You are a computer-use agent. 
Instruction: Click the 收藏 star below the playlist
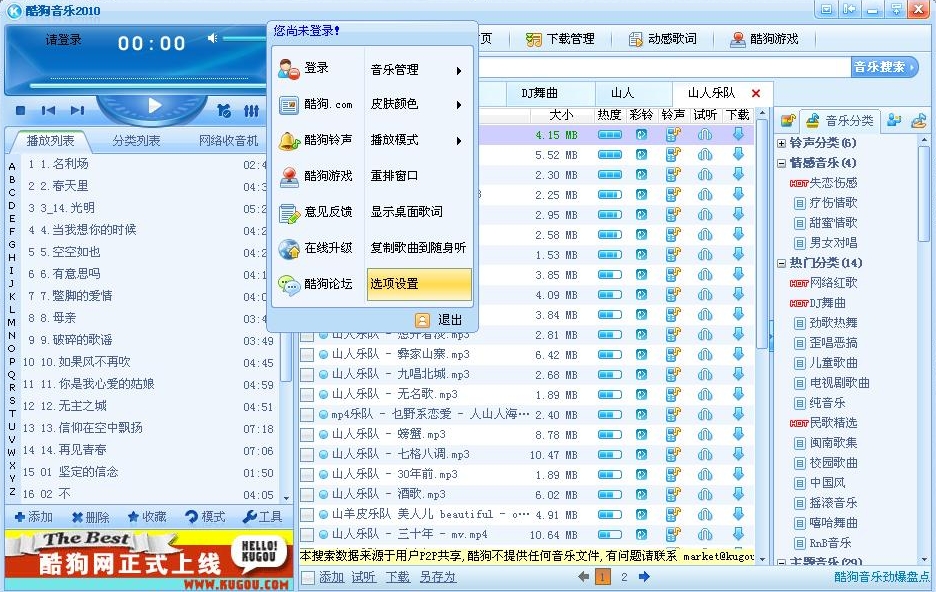pyautogui.click(x=147, y=517)
